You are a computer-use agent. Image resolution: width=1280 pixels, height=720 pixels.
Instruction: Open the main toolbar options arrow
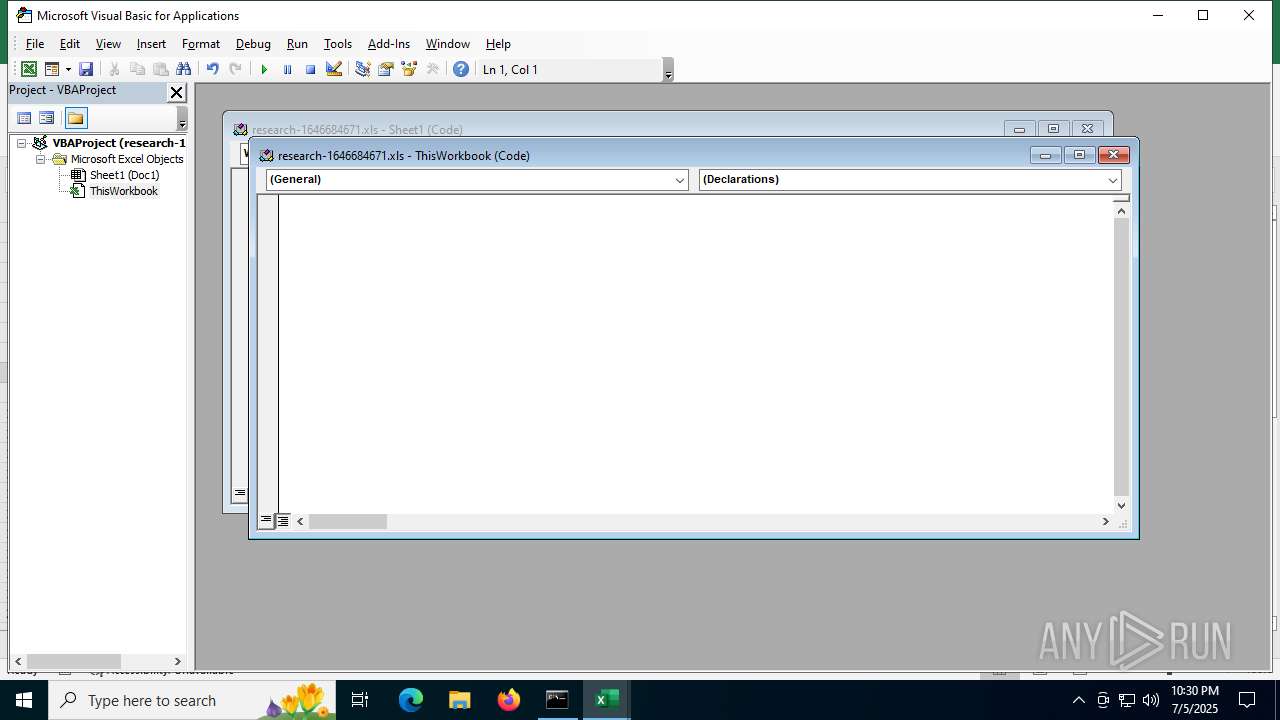[668, 70]
